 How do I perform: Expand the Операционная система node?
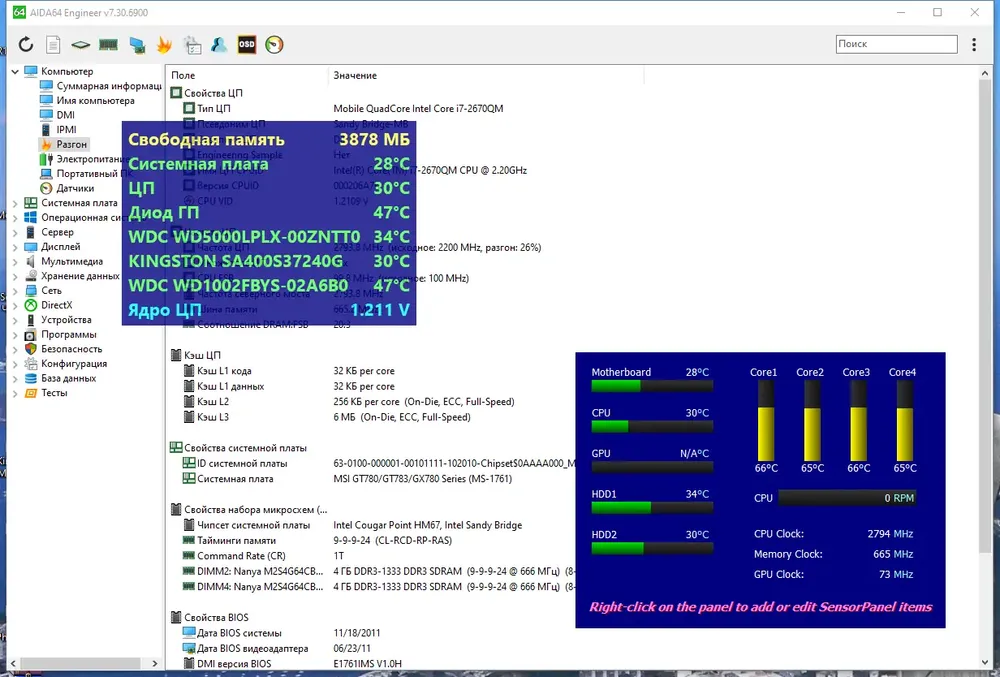click(15, 218)
